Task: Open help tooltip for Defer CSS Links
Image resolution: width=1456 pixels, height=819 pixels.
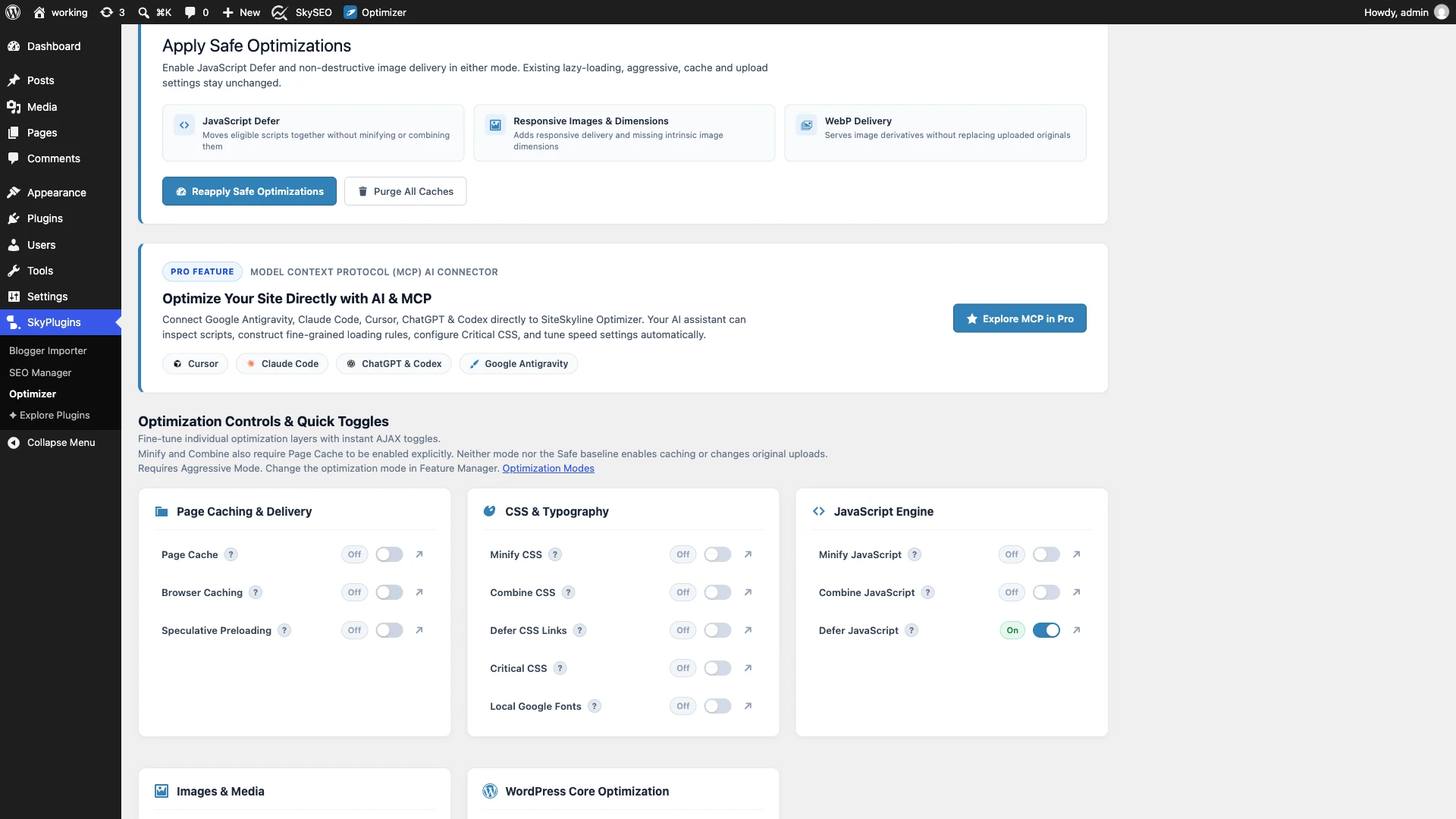Action: (579, 630)
